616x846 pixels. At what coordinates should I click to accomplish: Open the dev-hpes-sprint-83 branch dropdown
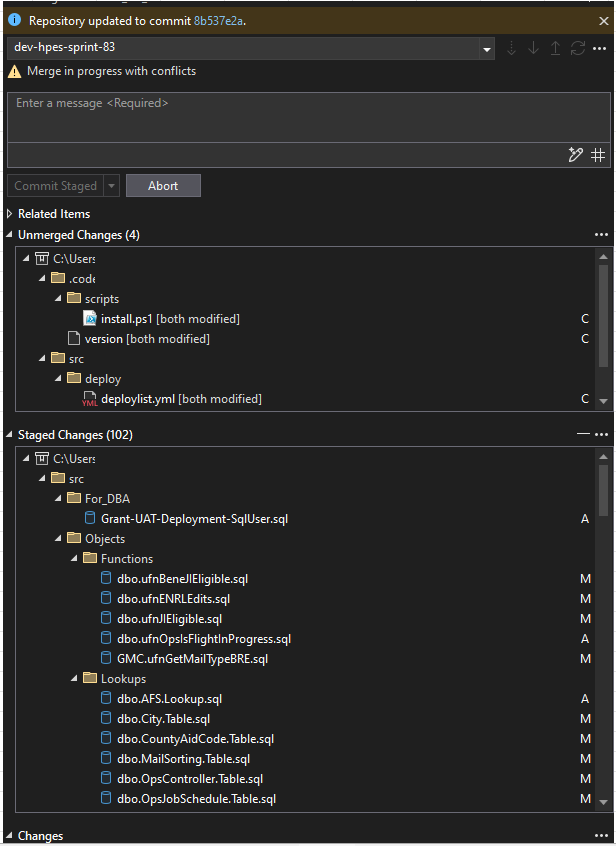486,48
